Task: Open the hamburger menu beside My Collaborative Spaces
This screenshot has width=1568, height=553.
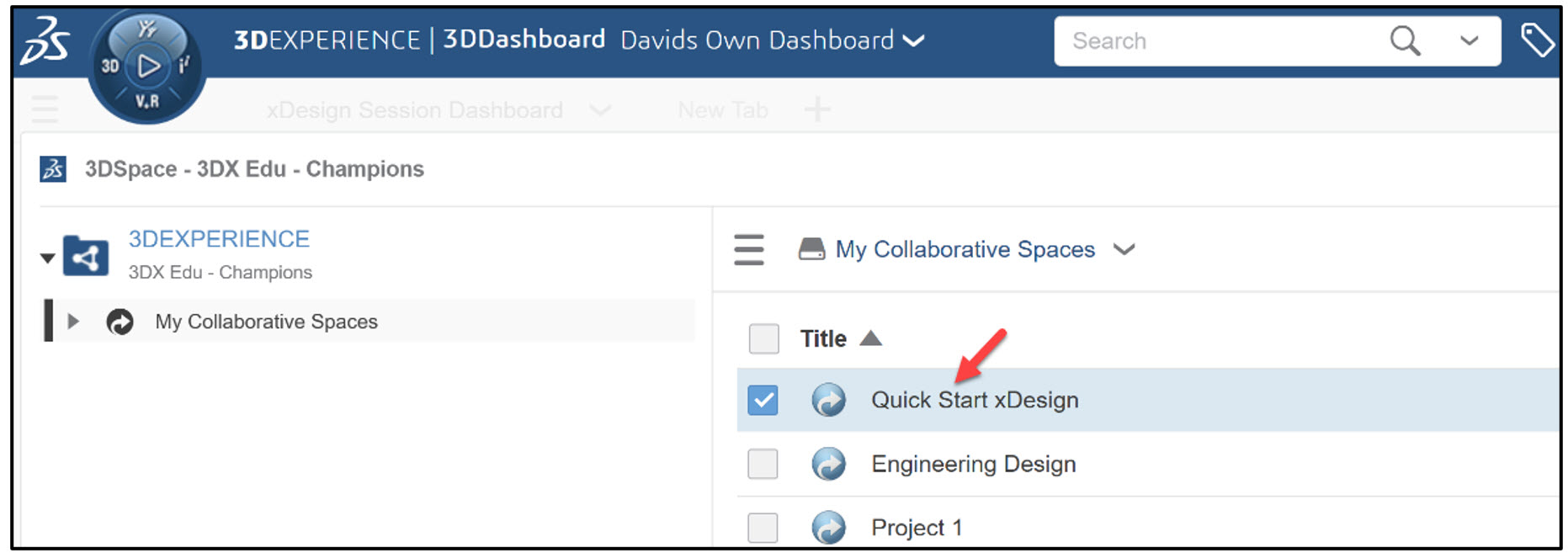Action: [x=748, y=249]
